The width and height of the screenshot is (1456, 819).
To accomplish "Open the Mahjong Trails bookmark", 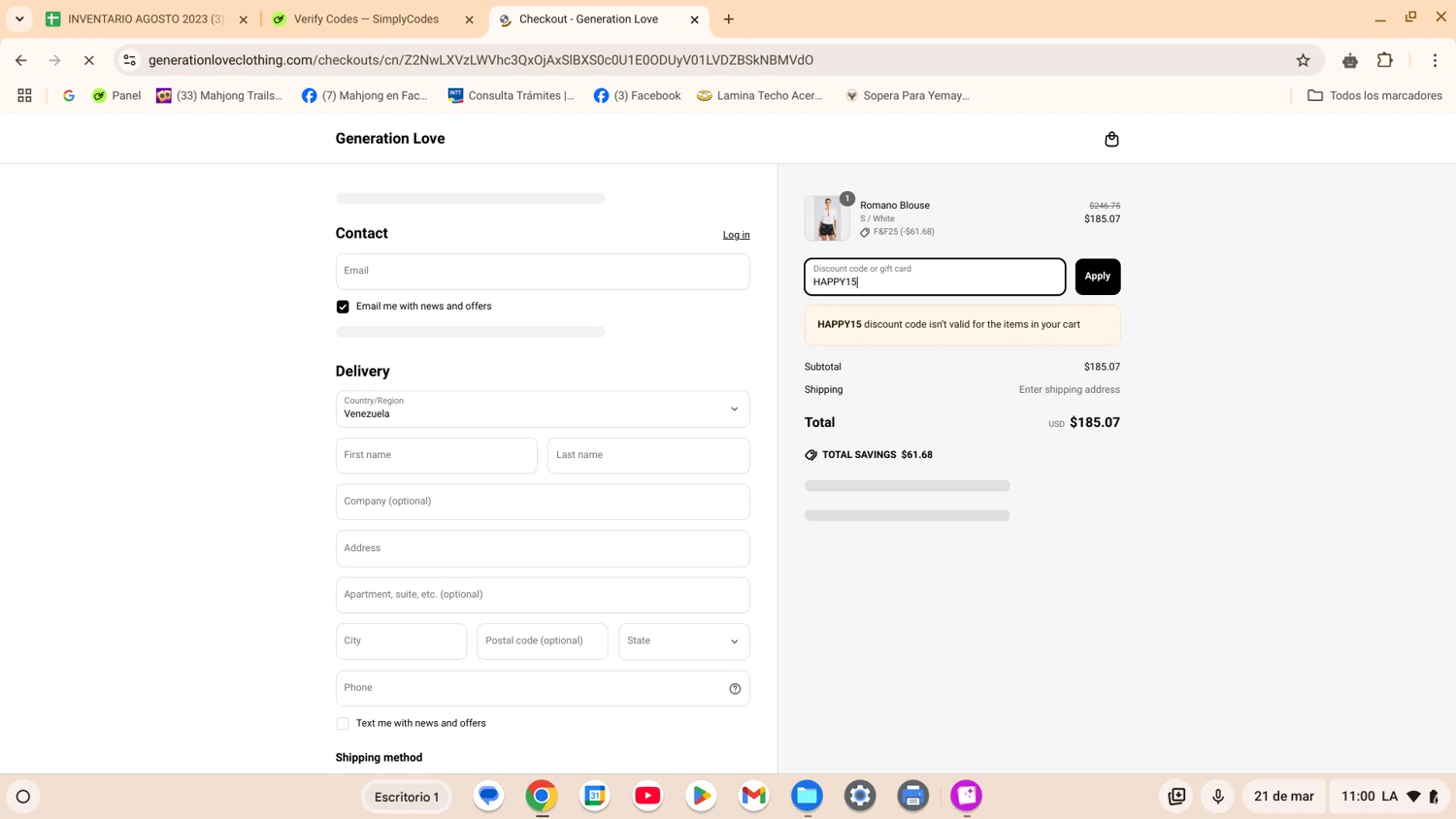I will click(219, 95).
